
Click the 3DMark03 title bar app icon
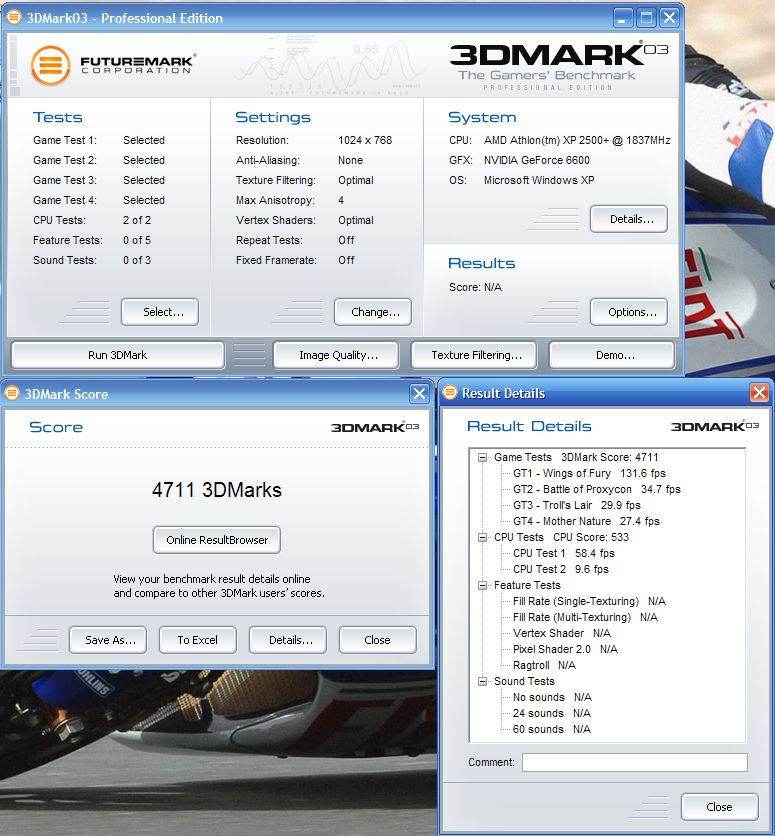pos(14,18)
